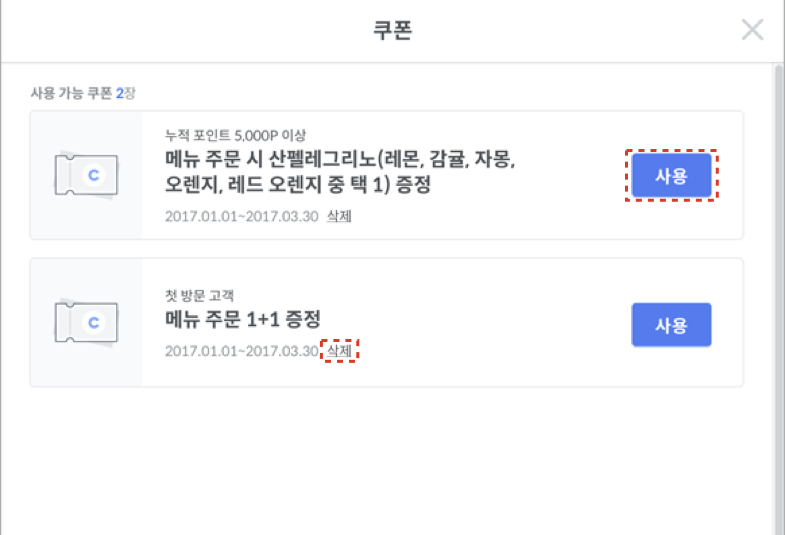This screenshot has width=785, height=535.
Task: Click the second line of title starting 오렌지, 레드 오렌지
Action: tap(298, 185)
